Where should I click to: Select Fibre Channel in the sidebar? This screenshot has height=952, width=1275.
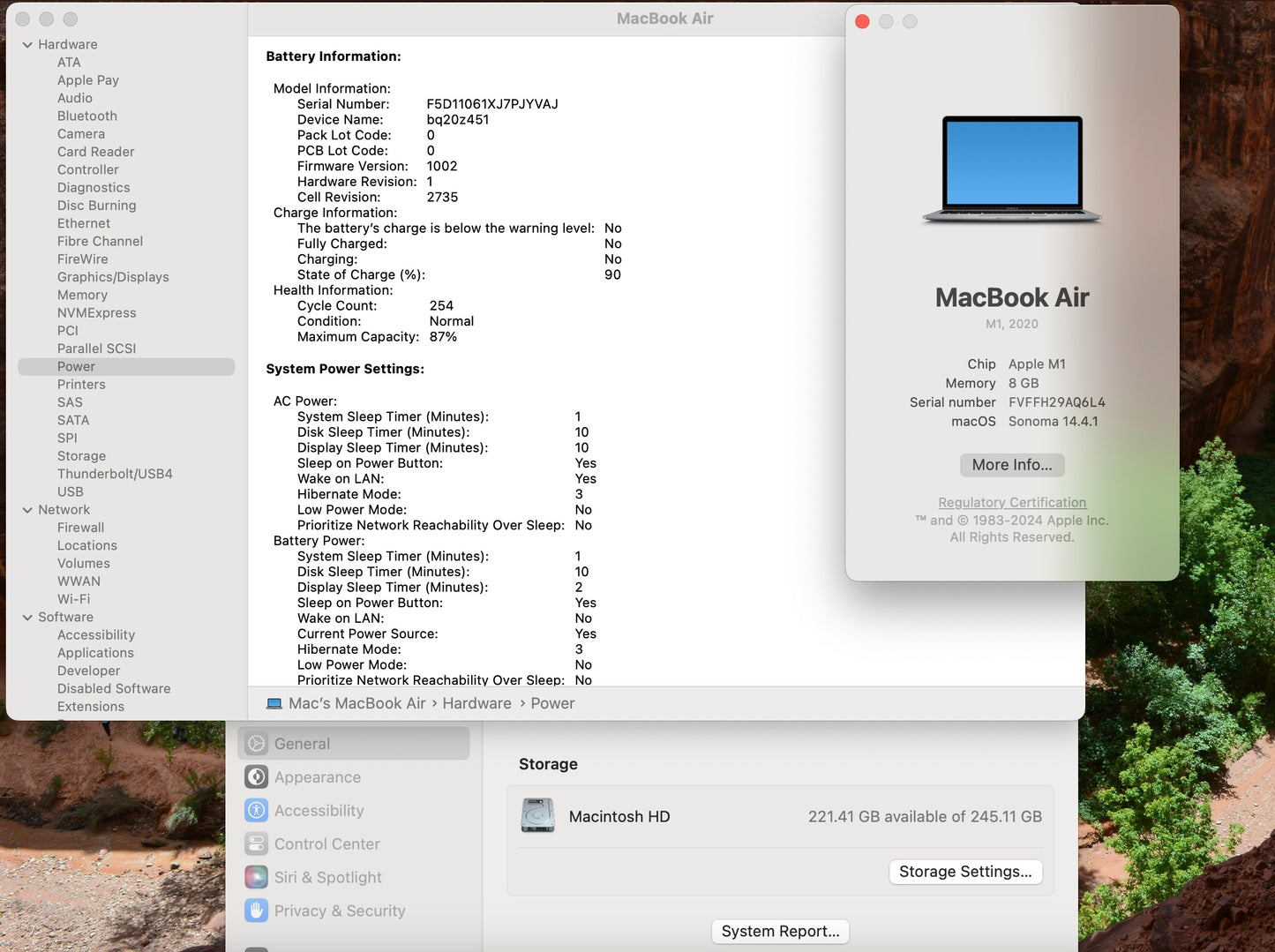(x=100, y=242)
